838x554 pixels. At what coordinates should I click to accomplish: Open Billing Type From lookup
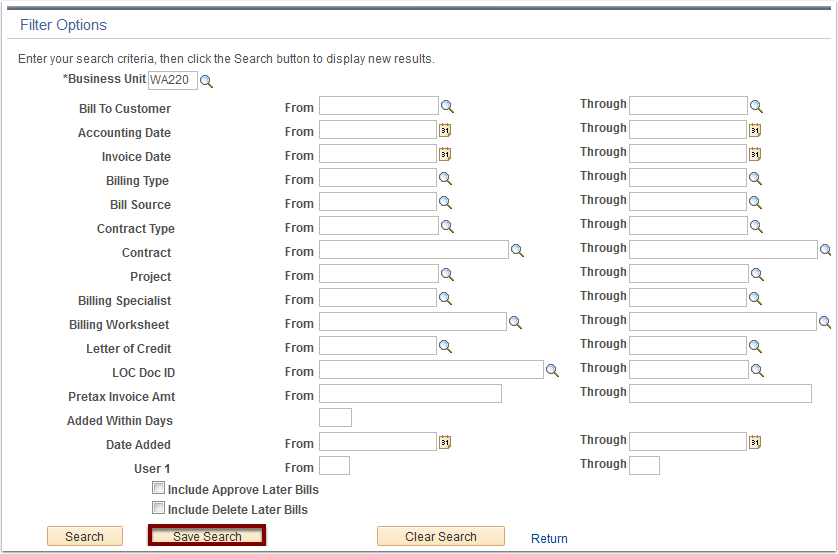[x=445, y=178]
